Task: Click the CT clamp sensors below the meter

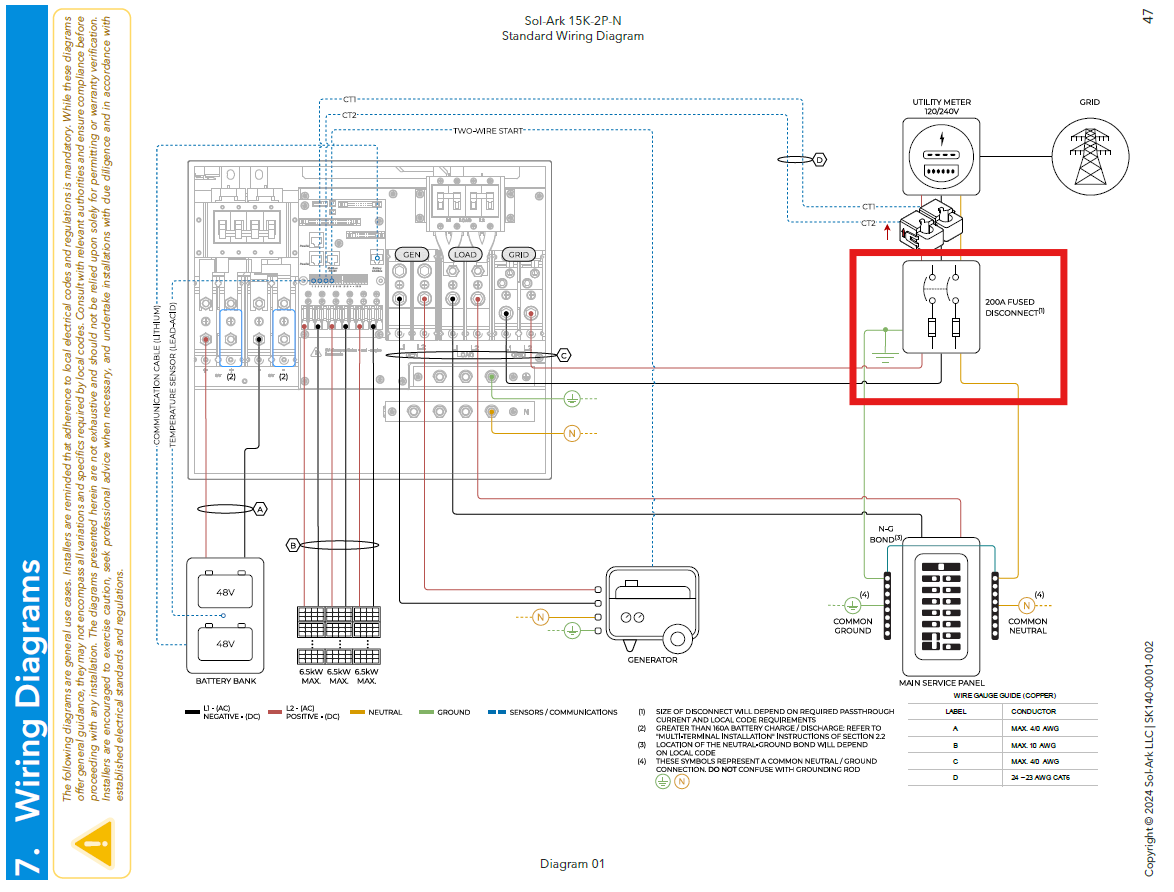Action: point(931,222)
